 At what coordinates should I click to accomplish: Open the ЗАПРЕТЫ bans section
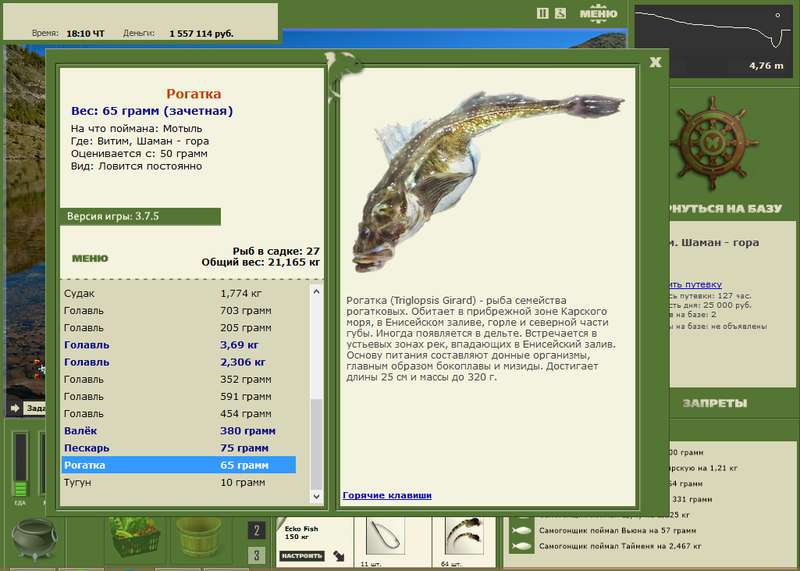(714, 403)
